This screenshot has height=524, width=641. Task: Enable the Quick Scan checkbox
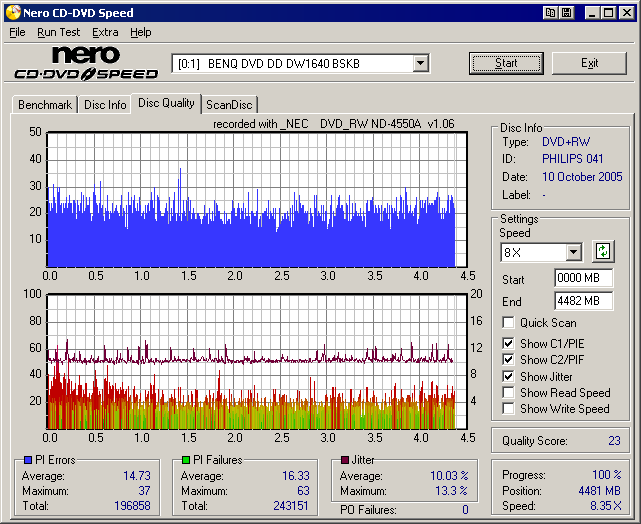(x=508, y=323)
